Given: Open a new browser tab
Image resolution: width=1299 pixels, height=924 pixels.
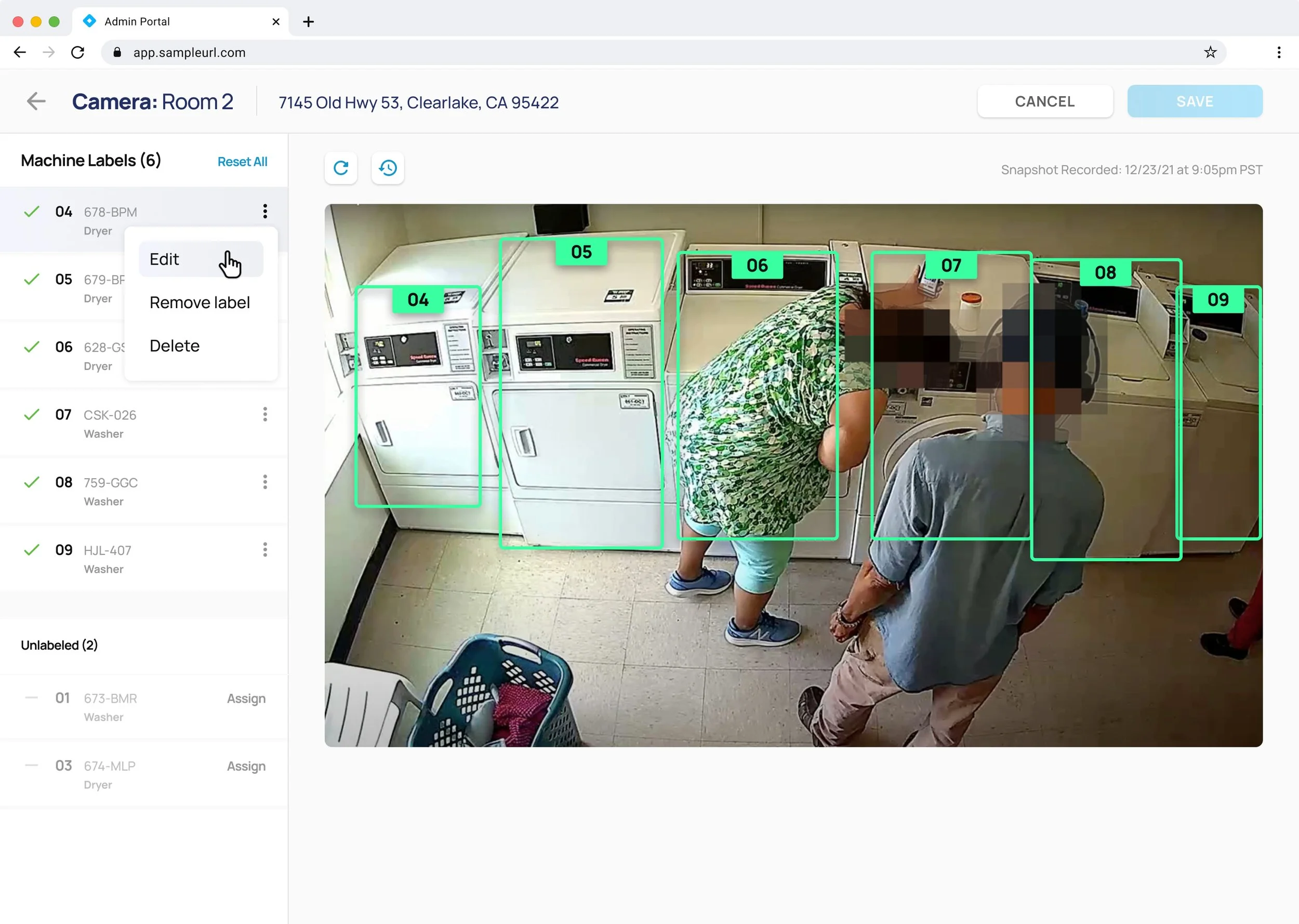Looking at the screenshot, I should point(308,22).
